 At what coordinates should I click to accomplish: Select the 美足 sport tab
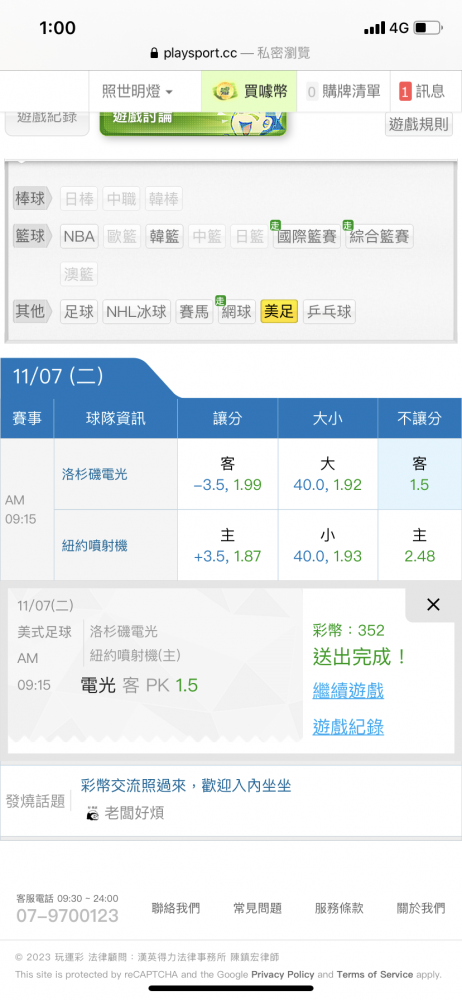pos(279,312)
